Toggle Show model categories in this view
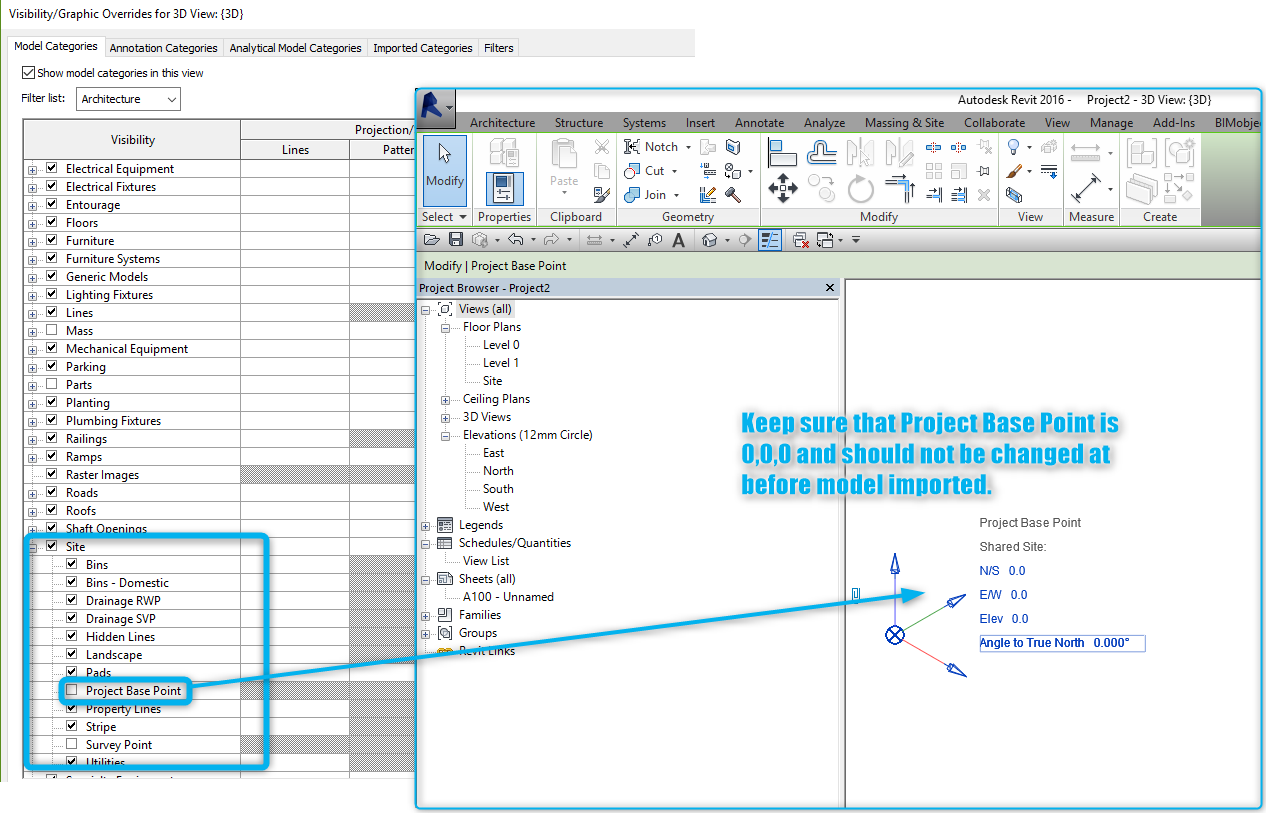This screenshot has height=813, width=1266. click(x=28, y=73)
